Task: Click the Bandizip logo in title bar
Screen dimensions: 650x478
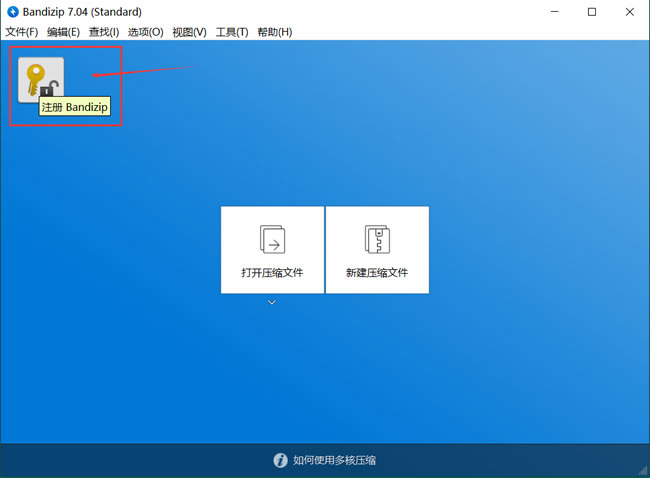Action: [13, 12]
